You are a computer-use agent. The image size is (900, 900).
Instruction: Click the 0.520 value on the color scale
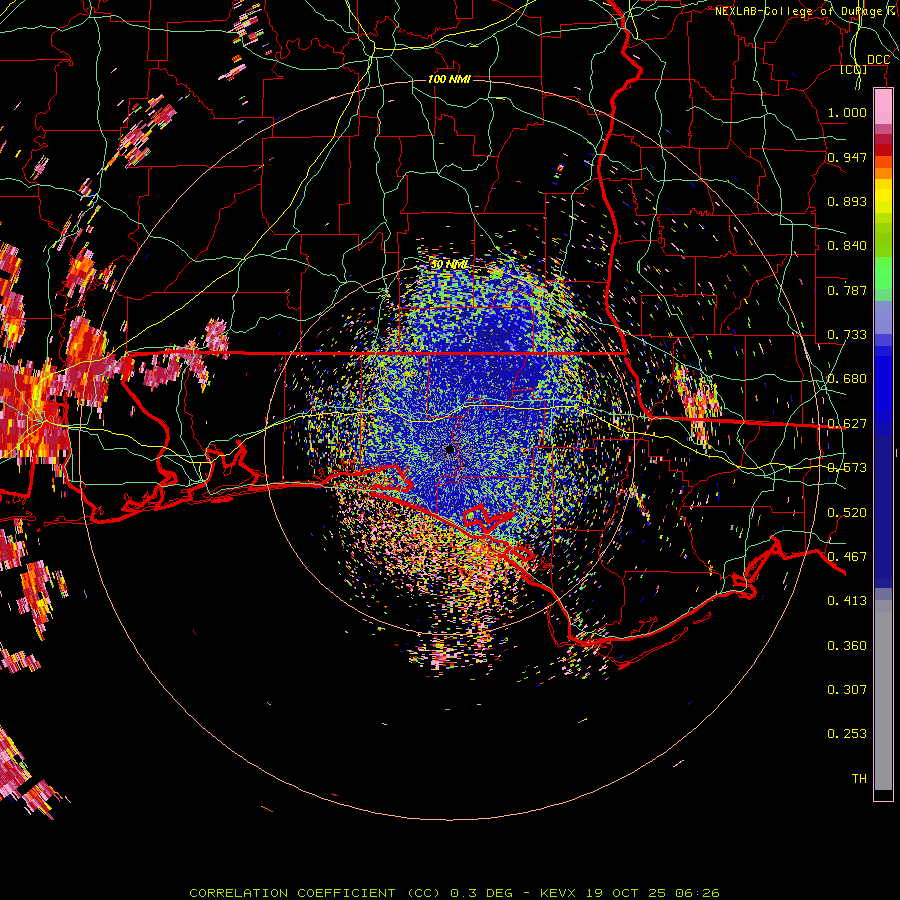[847, 513]
